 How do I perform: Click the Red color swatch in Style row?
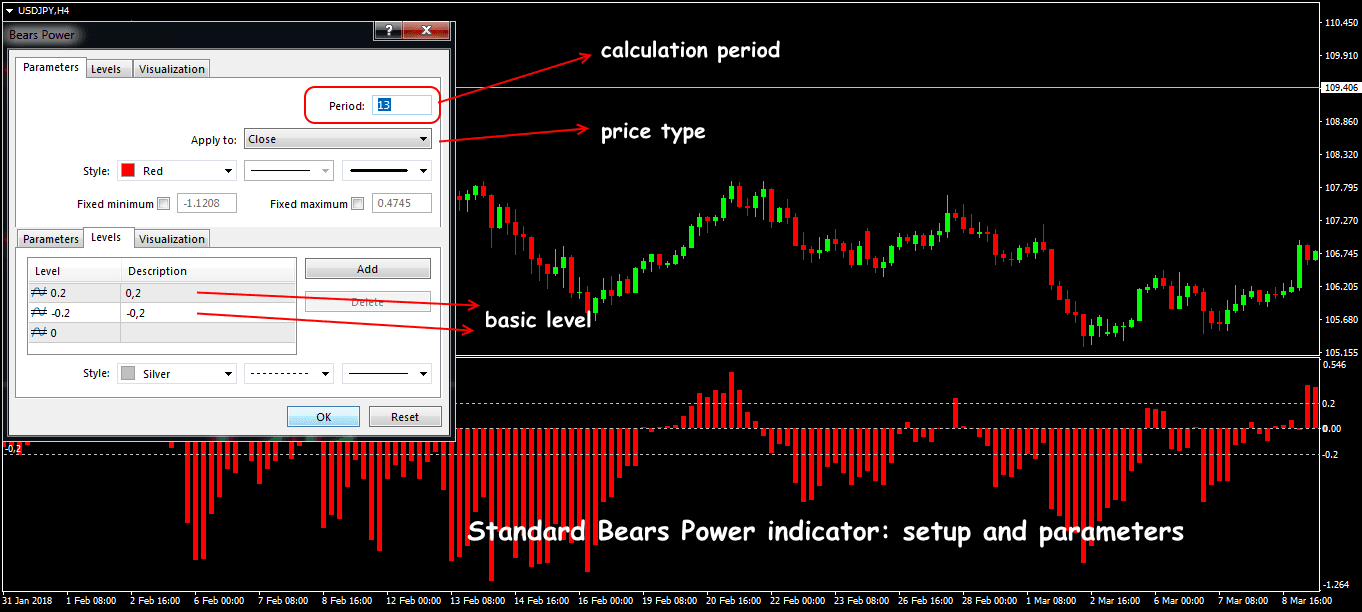click(129, 170)
